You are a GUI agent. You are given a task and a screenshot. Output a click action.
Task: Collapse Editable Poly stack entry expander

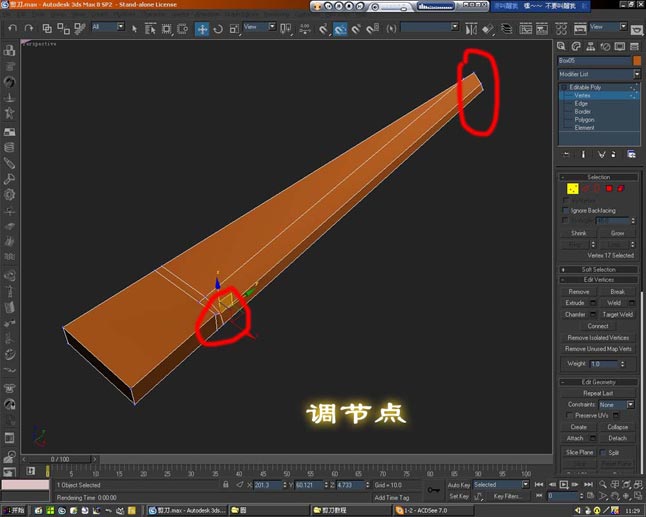[x=564, y=87]
